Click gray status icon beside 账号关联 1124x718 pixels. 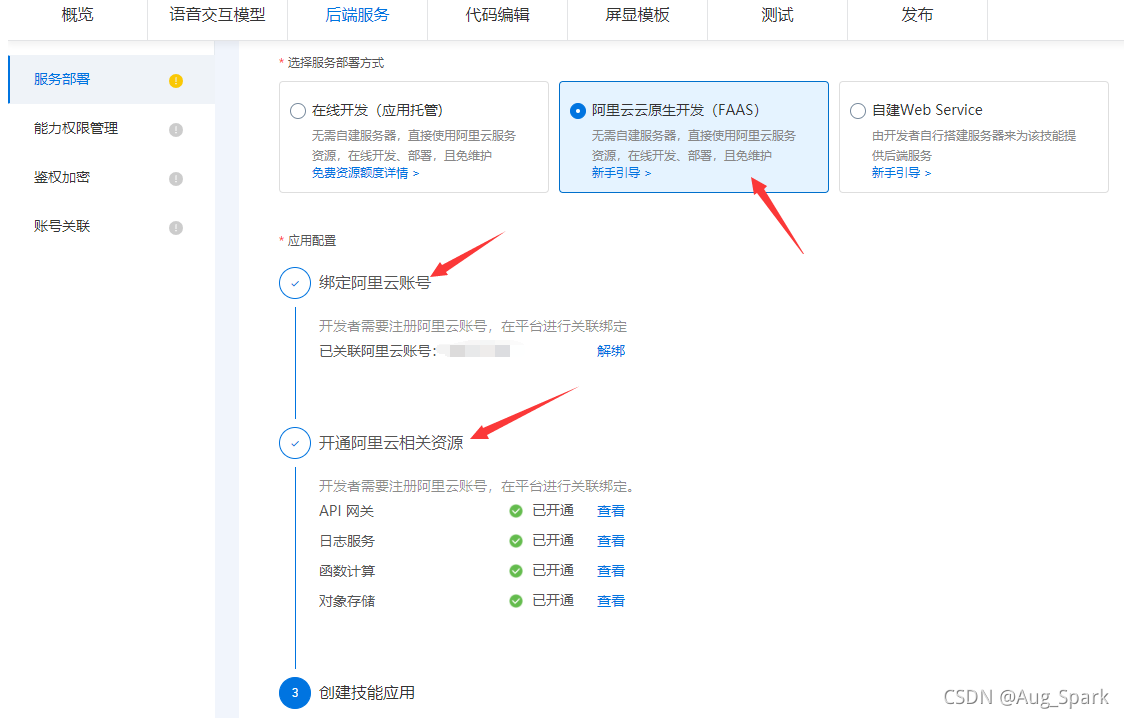[x=176, y=228]
